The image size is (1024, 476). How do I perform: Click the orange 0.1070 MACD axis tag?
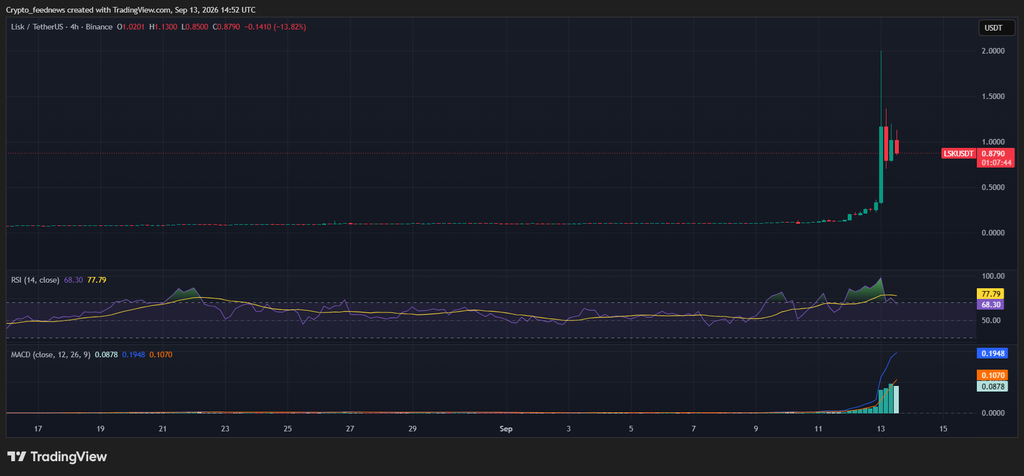[993, 375]
